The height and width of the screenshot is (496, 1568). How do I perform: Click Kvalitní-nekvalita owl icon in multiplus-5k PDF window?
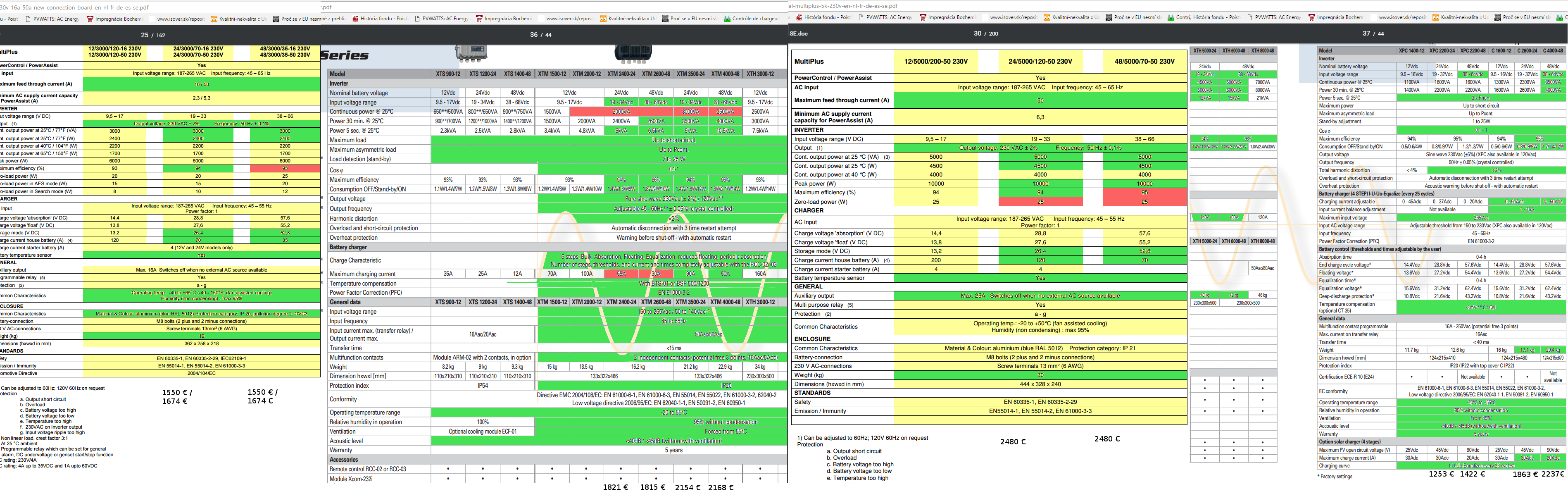(1047, 18)
